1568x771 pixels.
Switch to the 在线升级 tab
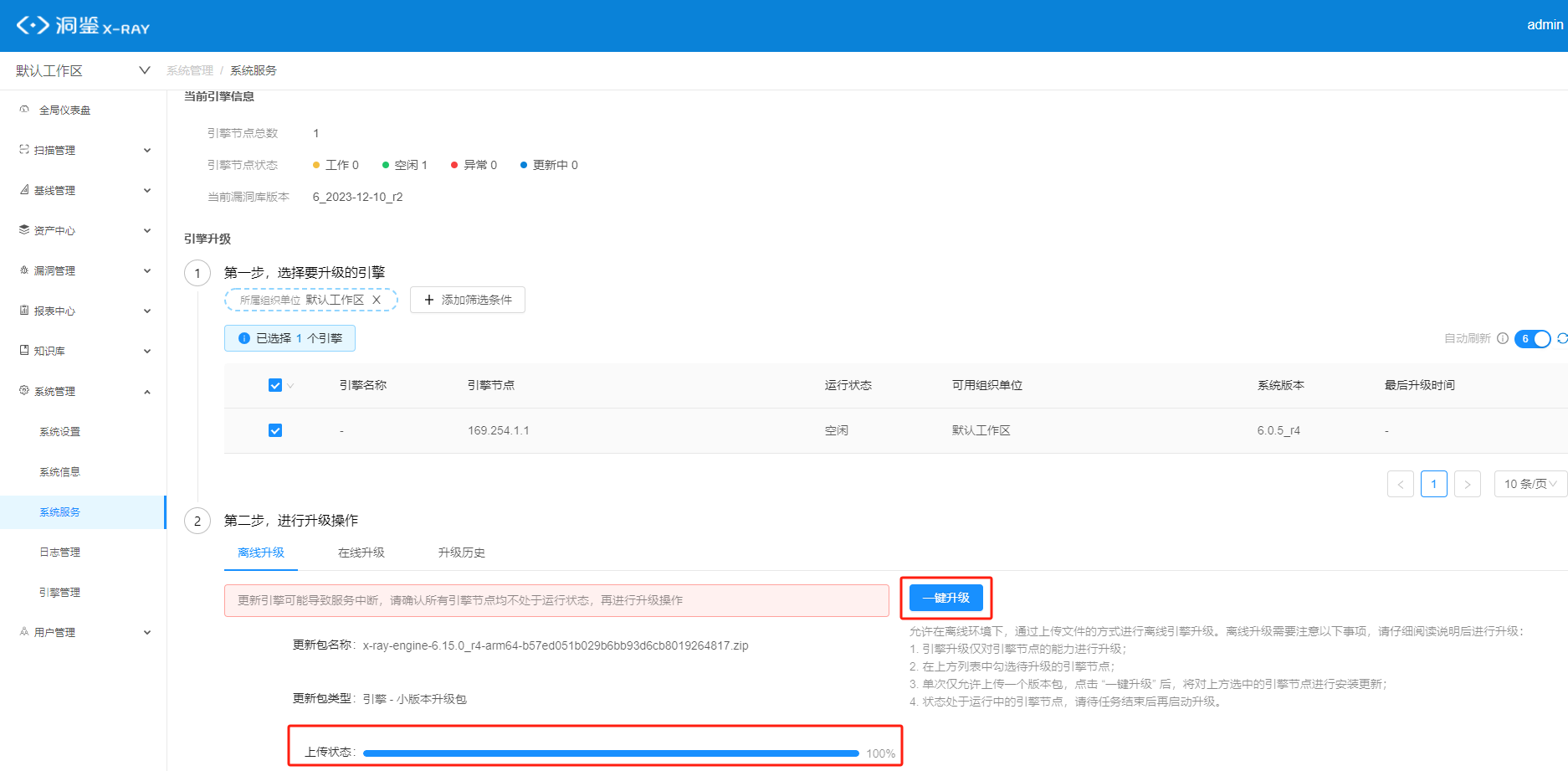(361, 553)
